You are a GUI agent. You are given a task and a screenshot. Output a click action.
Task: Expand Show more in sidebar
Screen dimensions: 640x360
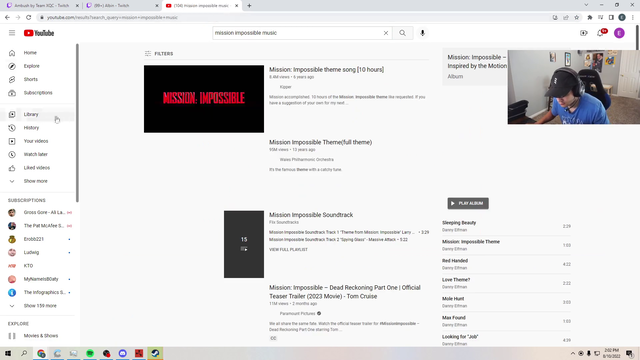click(x=38, y=181)
